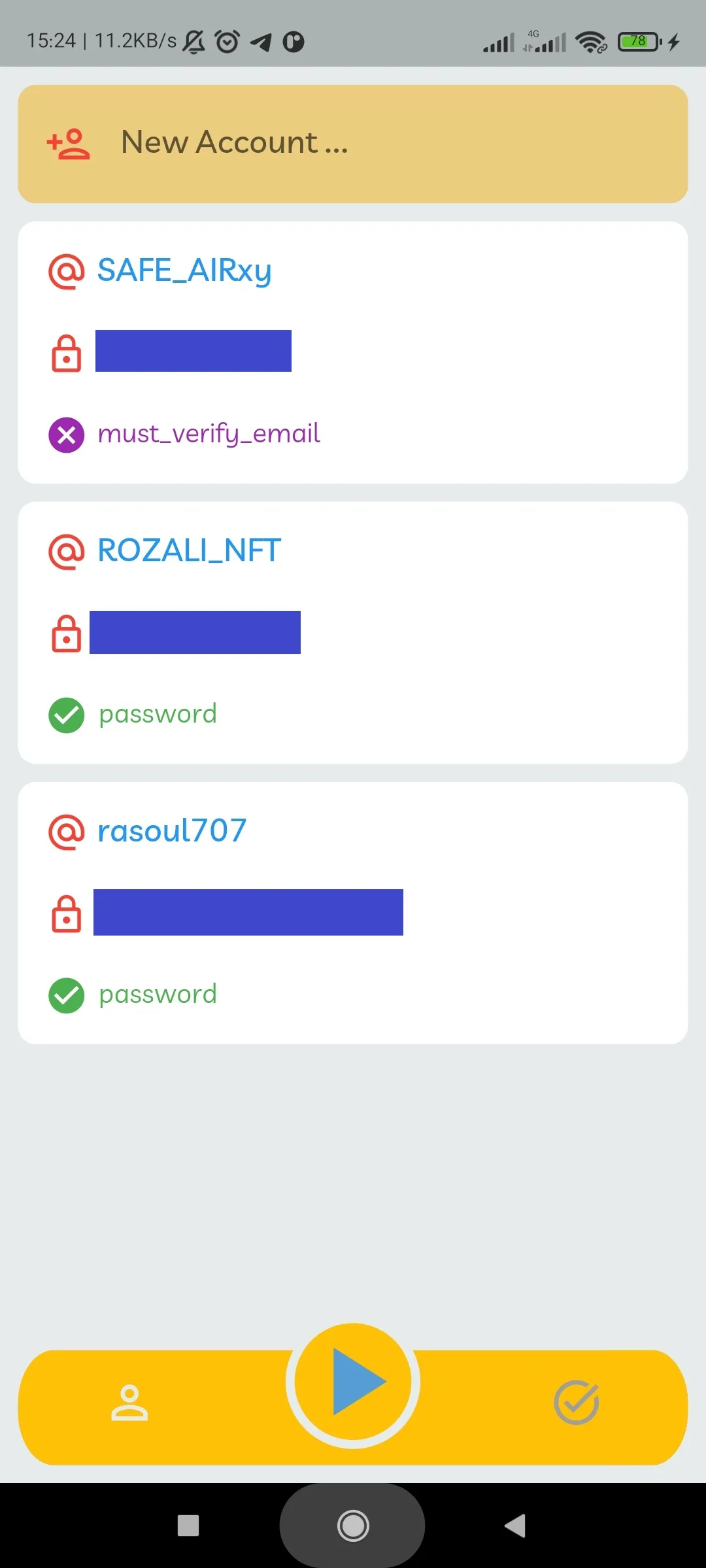
Task: Open the New Account button
Action: 353,144
